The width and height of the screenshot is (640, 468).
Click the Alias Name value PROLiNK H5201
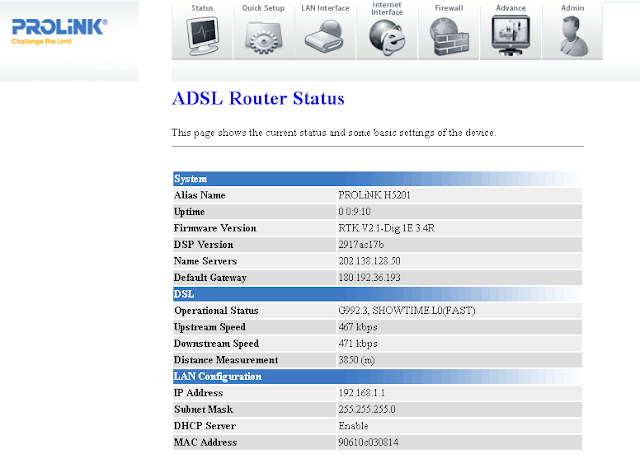[374, 195]
